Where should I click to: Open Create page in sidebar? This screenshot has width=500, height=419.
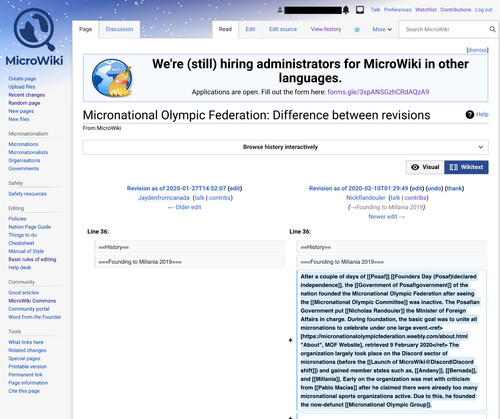[22, 79]
